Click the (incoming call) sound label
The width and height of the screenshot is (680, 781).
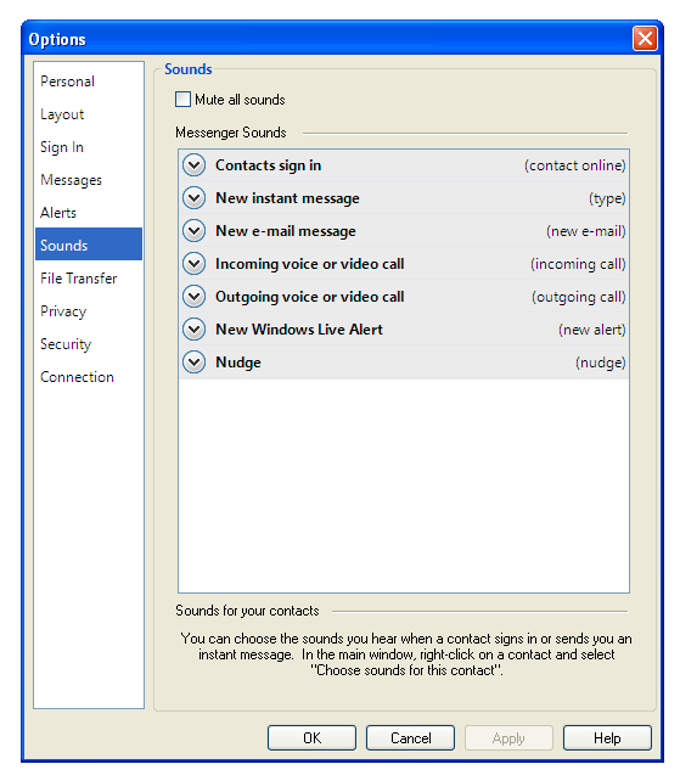tap(578, 264)
